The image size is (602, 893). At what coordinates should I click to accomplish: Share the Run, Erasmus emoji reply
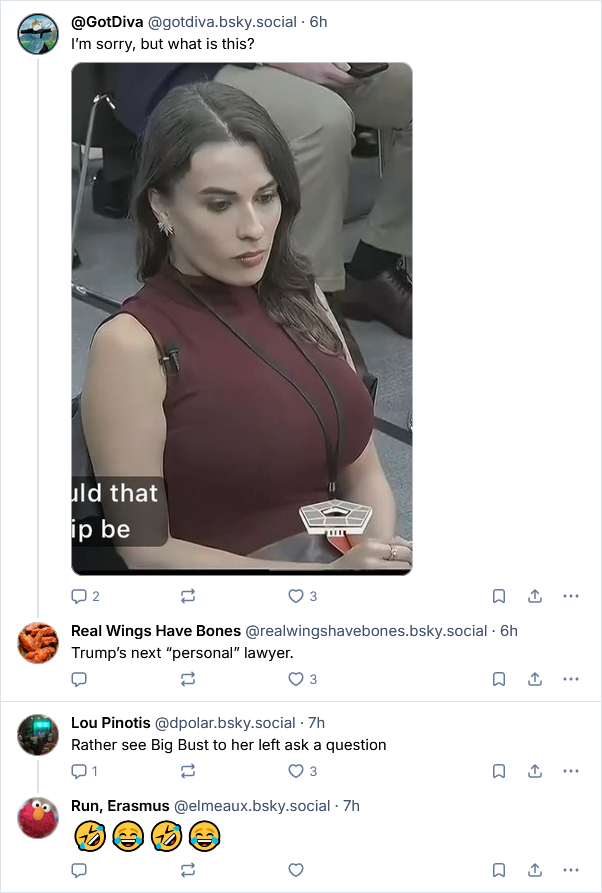coord(535,870)
